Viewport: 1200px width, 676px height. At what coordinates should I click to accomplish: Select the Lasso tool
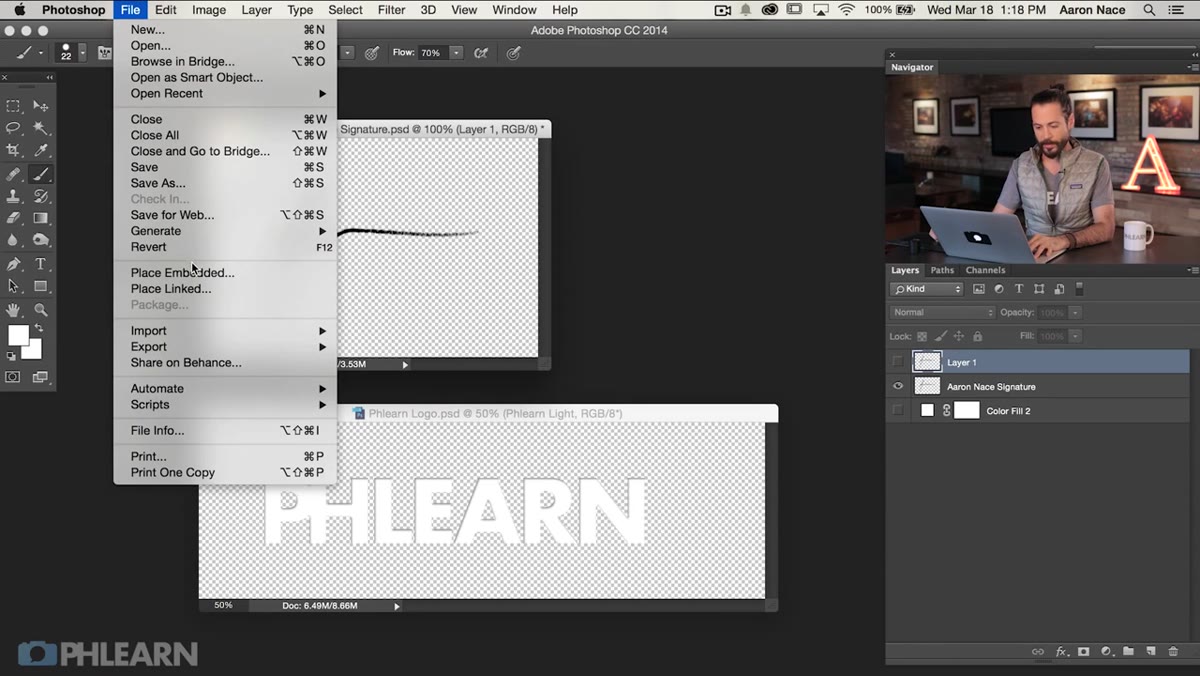pyautogui.click(x=13, y=128)
